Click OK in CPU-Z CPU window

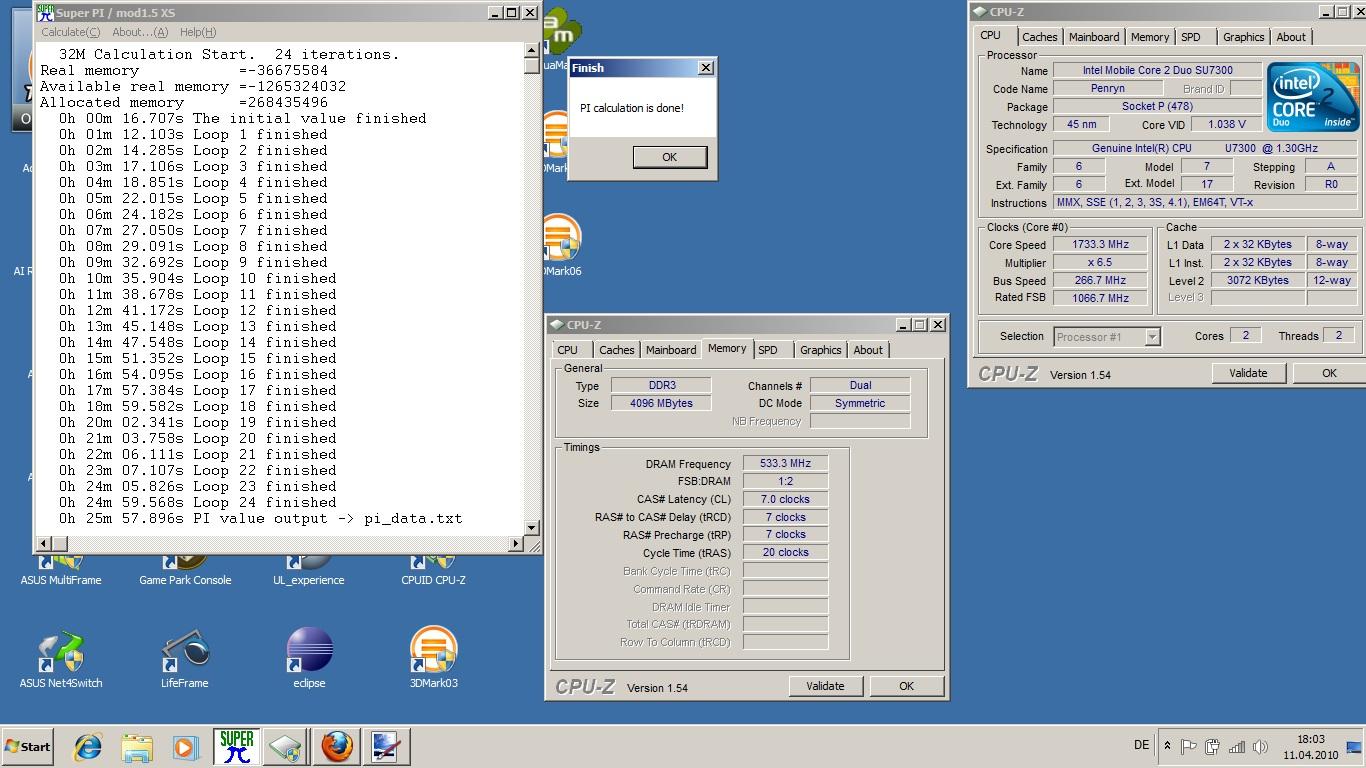(x=1329, y=373)
